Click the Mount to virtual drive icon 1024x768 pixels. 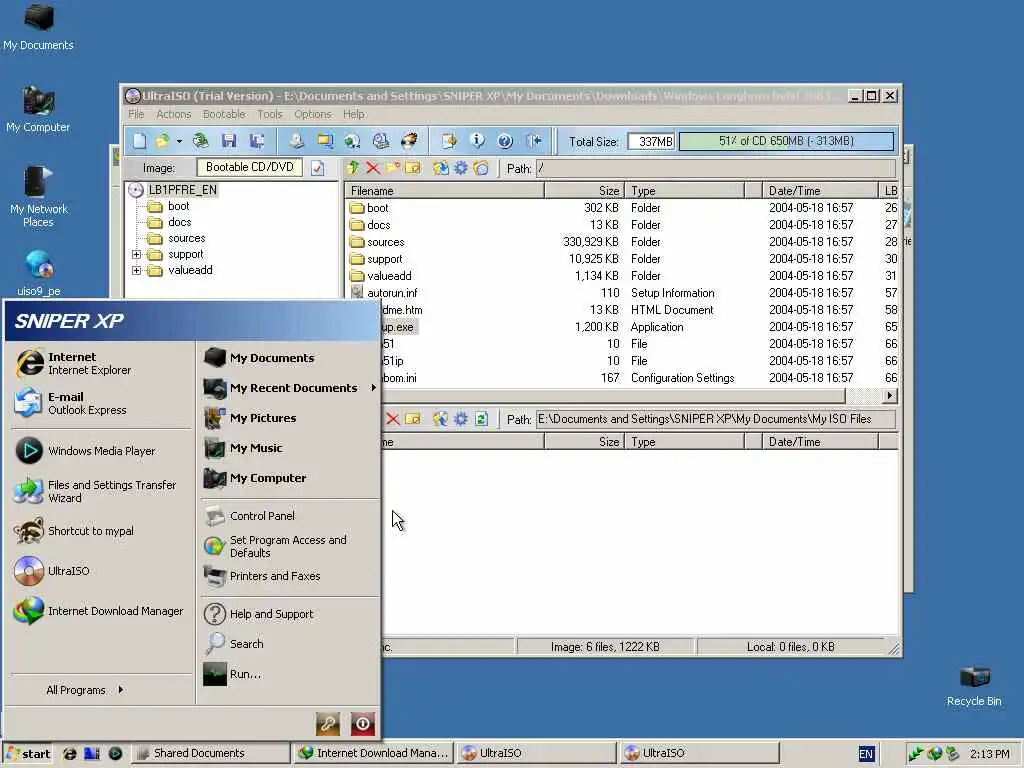[x=381, y=141]
